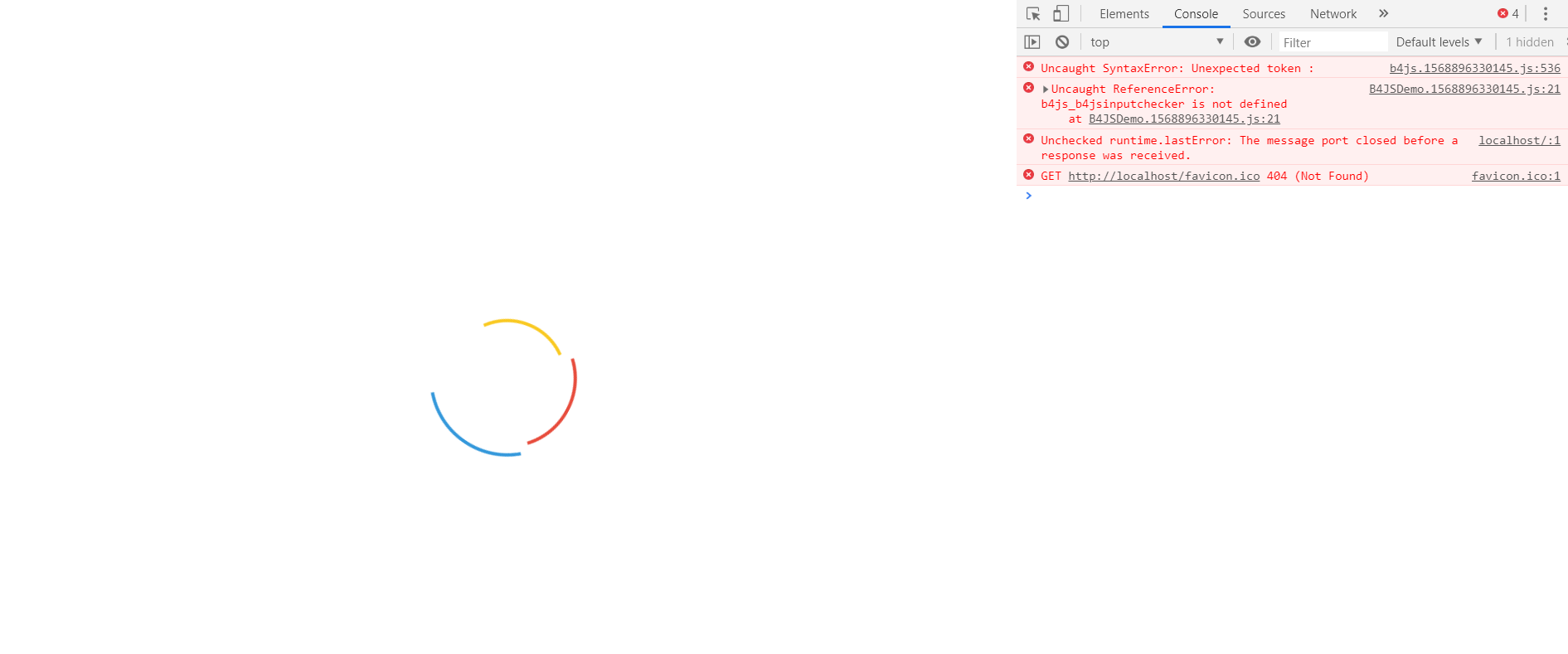
Task: Click the favicon 404 red error icon
Action: tap(1028, 175)
